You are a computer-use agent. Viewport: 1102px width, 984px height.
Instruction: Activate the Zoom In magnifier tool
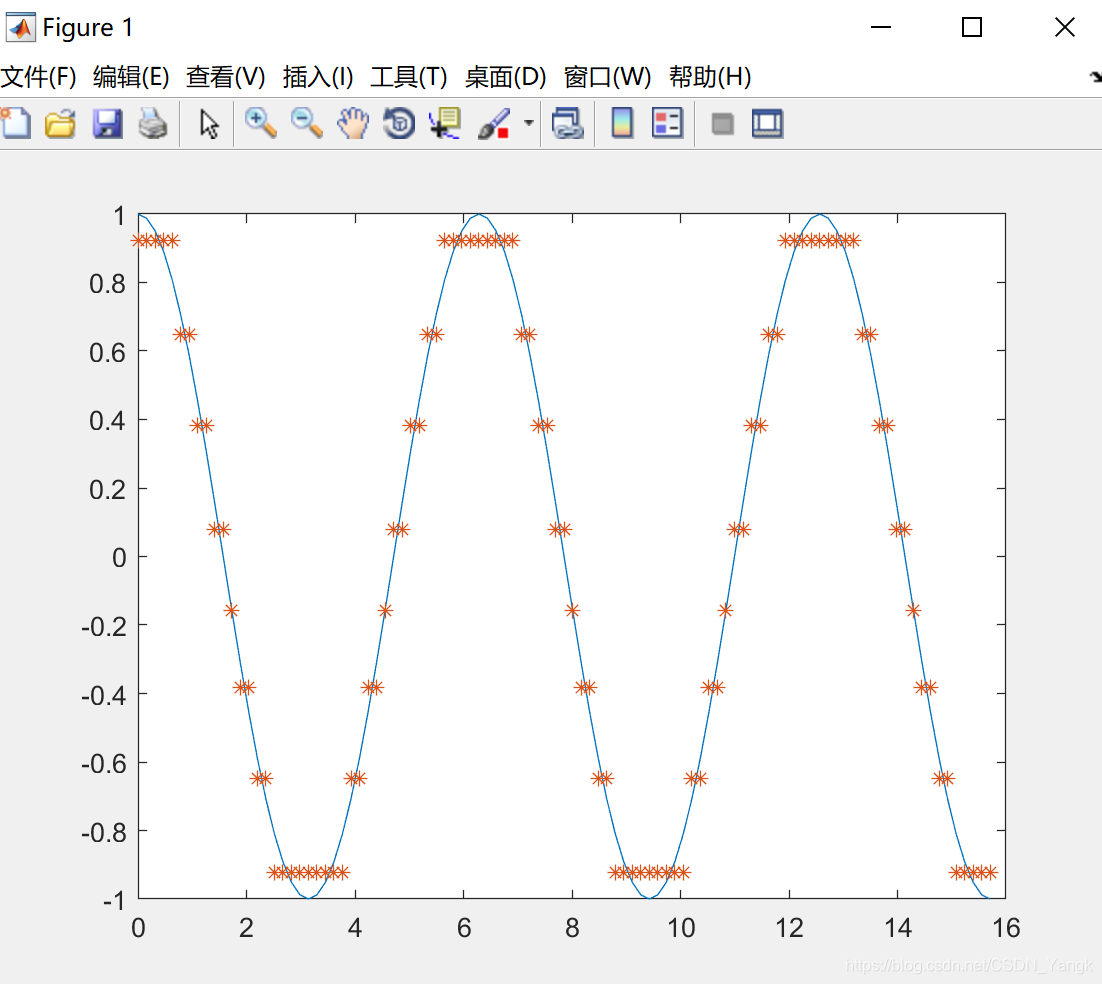(260, 124)
